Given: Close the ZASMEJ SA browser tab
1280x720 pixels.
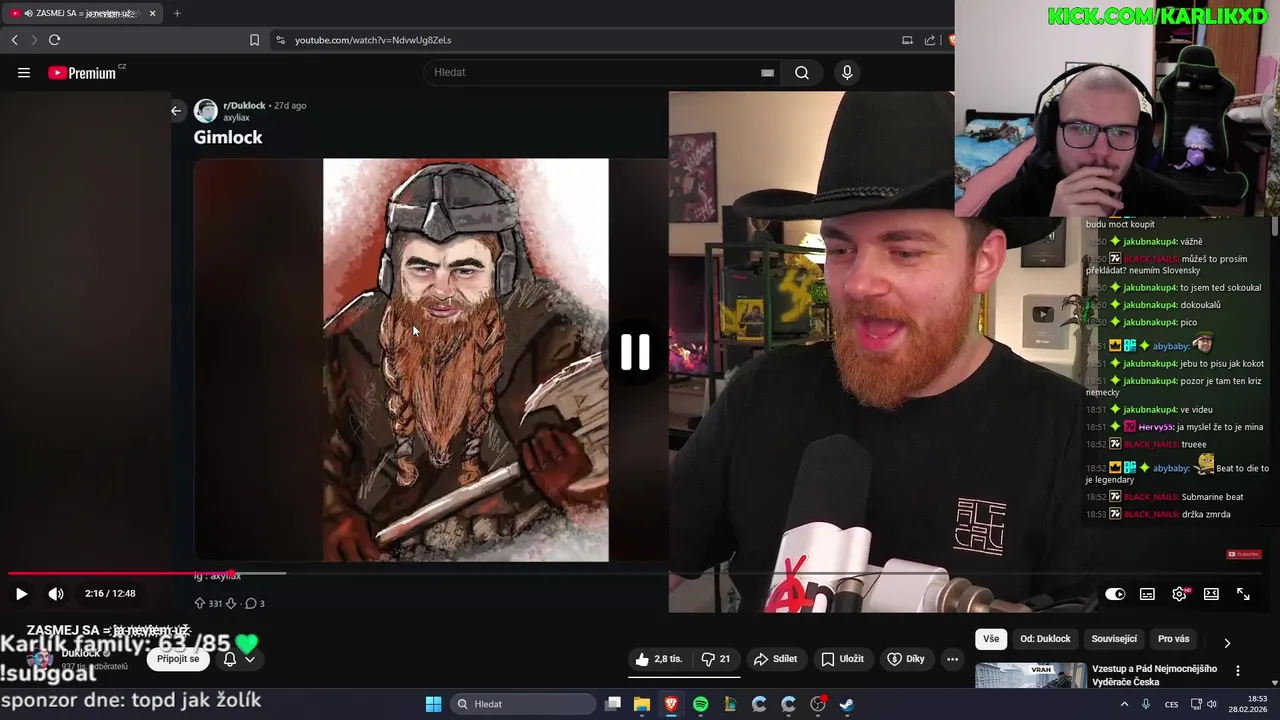Looking at the screenshot, I should point(152,13).
